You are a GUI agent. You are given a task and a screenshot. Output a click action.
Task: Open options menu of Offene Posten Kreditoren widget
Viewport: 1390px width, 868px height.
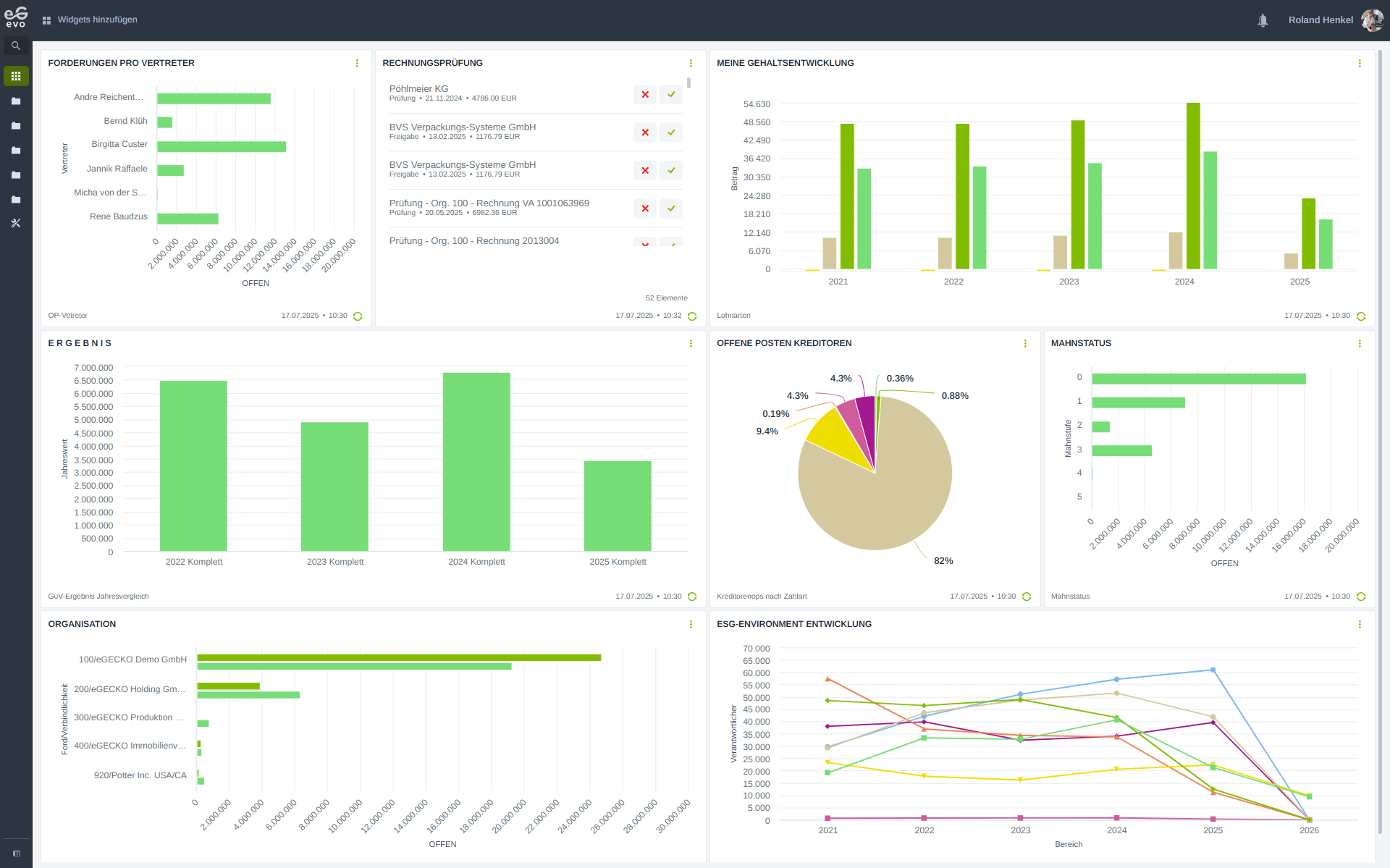1025,344
